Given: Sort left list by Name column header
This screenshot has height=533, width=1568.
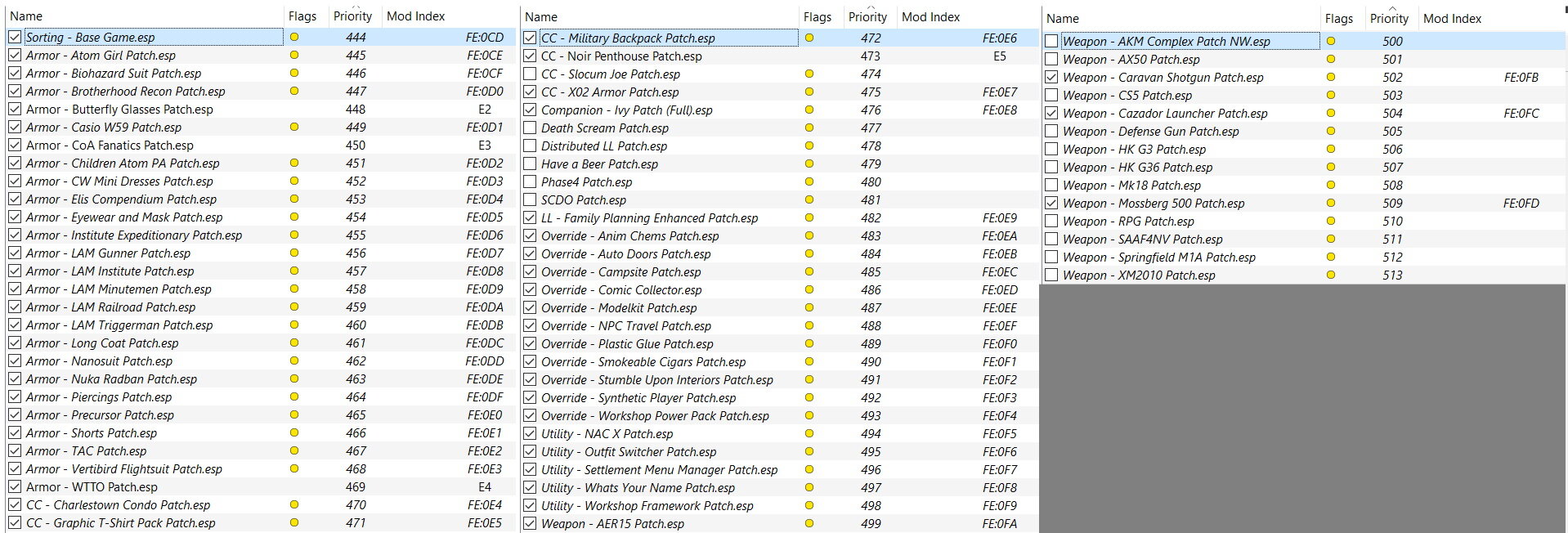Looking at the screenshot, I should point(26,16).
